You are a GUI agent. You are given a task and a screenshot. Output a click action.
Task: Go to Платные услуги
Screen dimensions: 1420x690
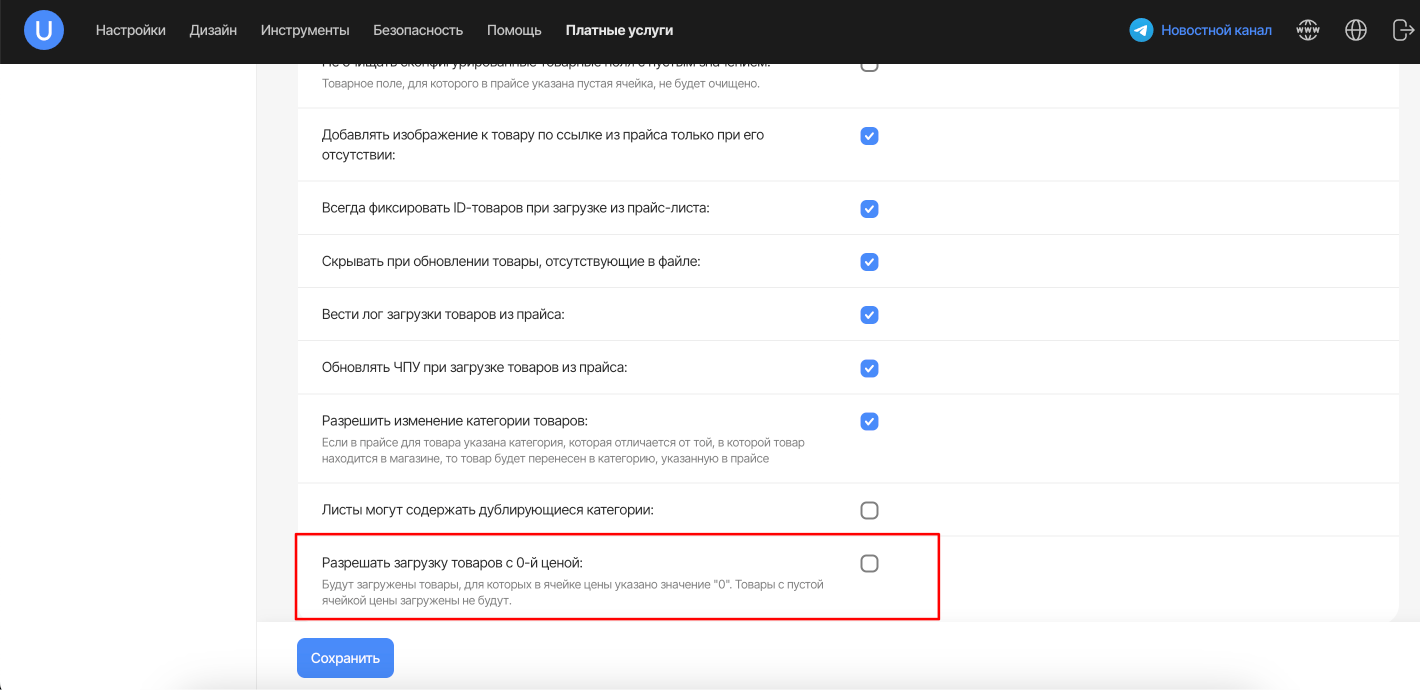click(619, 31)
